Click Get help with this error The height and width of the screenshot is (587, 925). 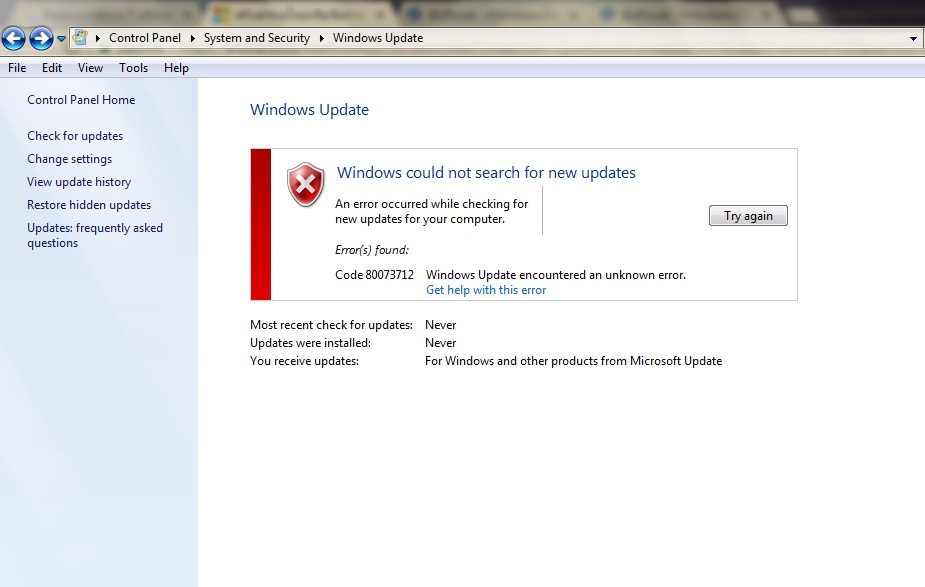486,290
